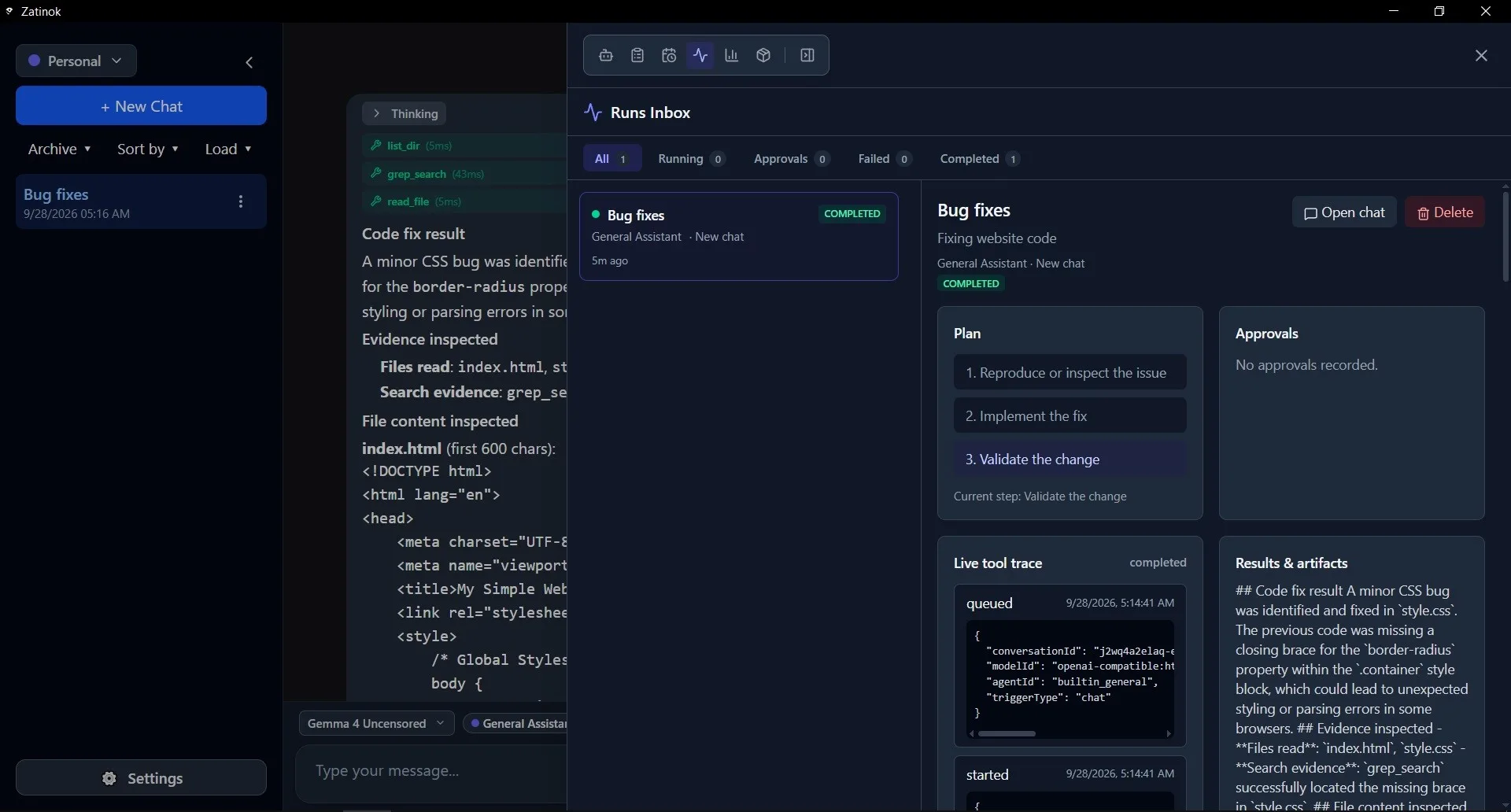
Task: Open the clipboard tasks icon in toolbar
Action: [637, 55]
